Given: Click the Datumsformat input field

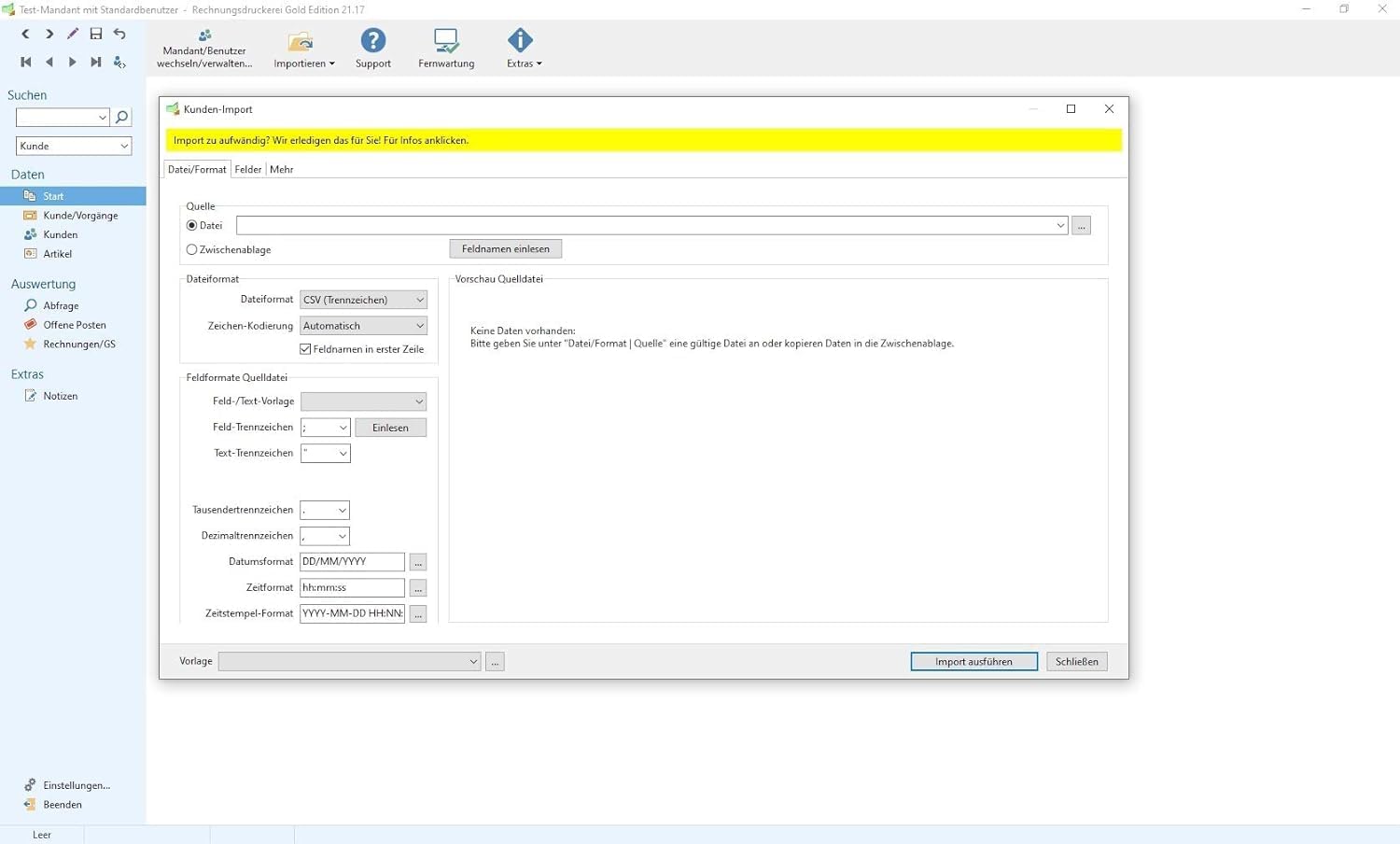Looking at the screenshot, I should point(352,562).
